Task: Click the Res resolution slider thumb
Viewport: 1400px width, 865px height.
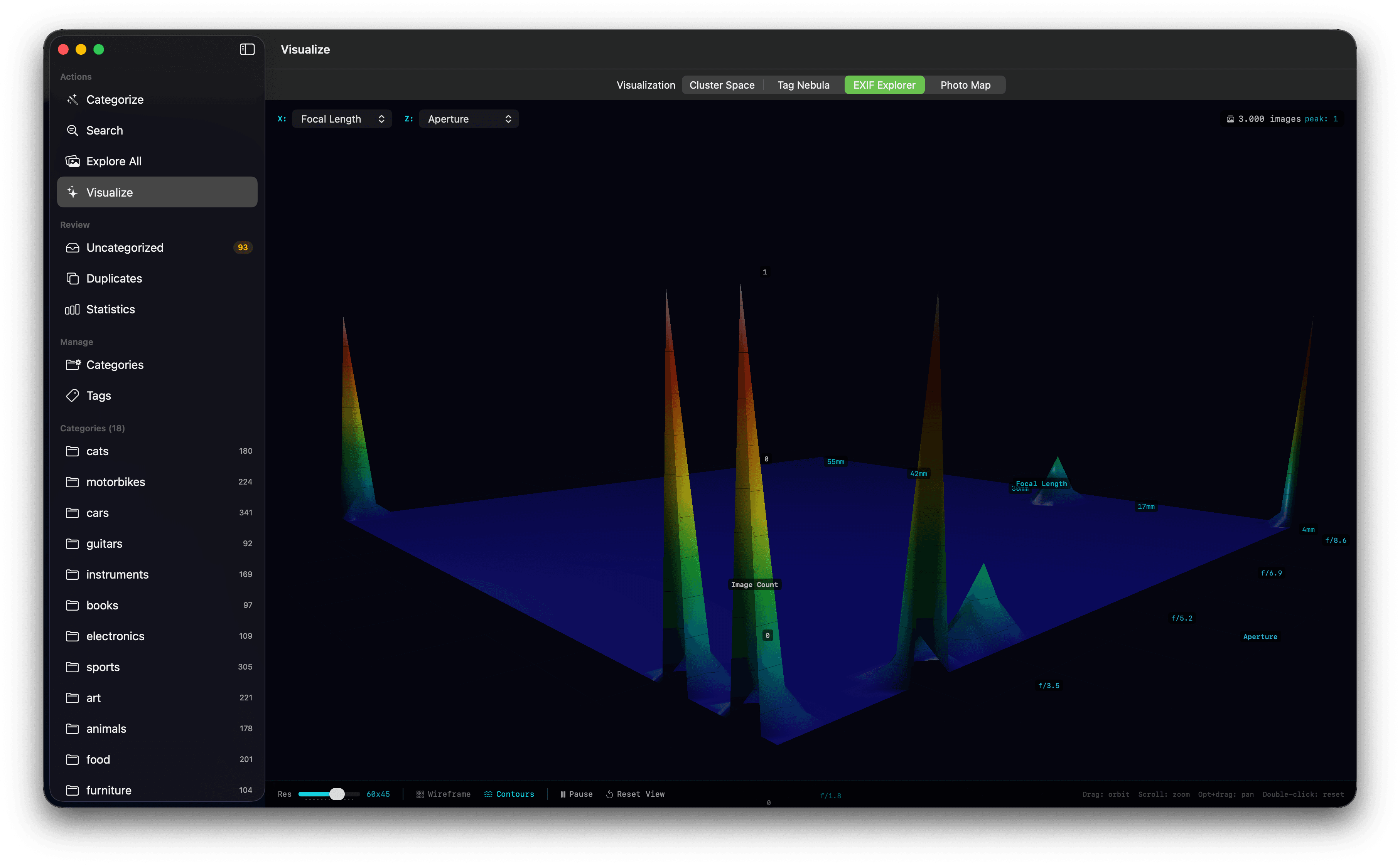Action: [337, 794]
